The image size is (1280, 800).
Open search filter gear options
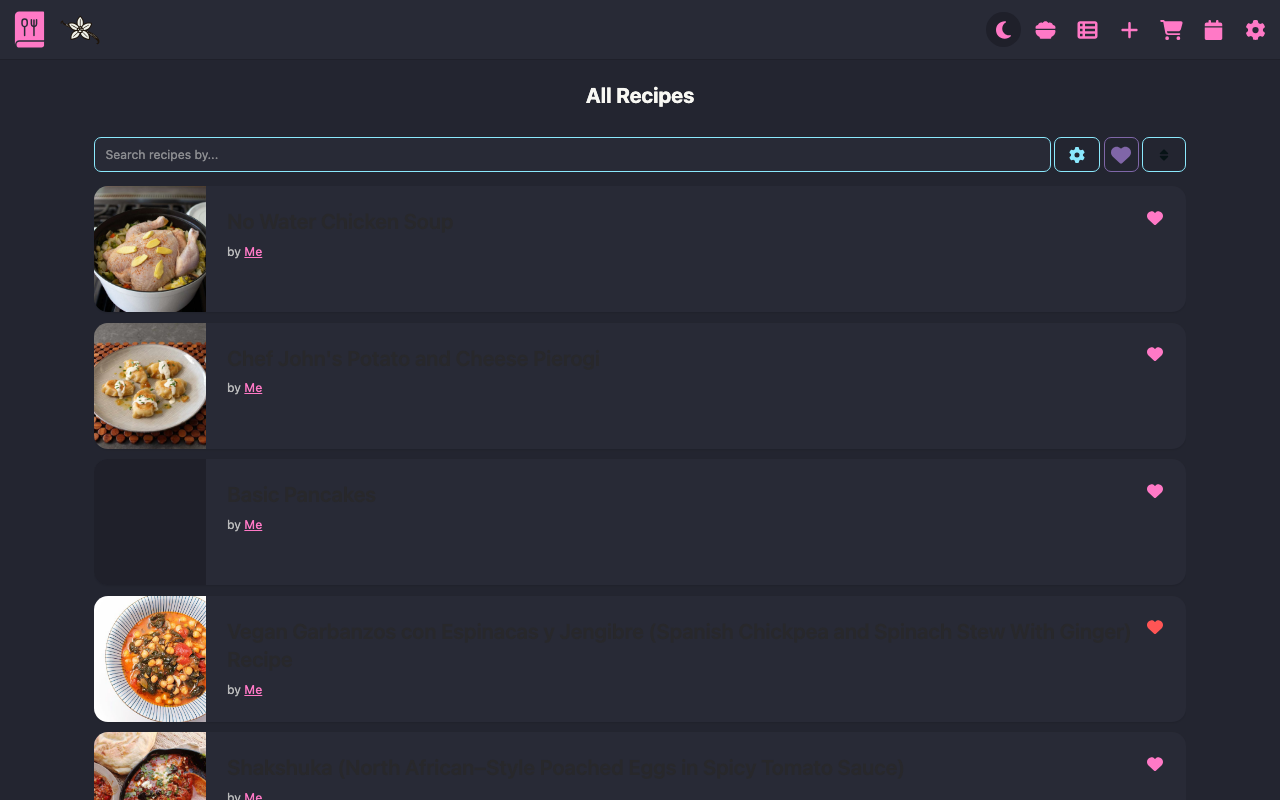(1077, 155)
